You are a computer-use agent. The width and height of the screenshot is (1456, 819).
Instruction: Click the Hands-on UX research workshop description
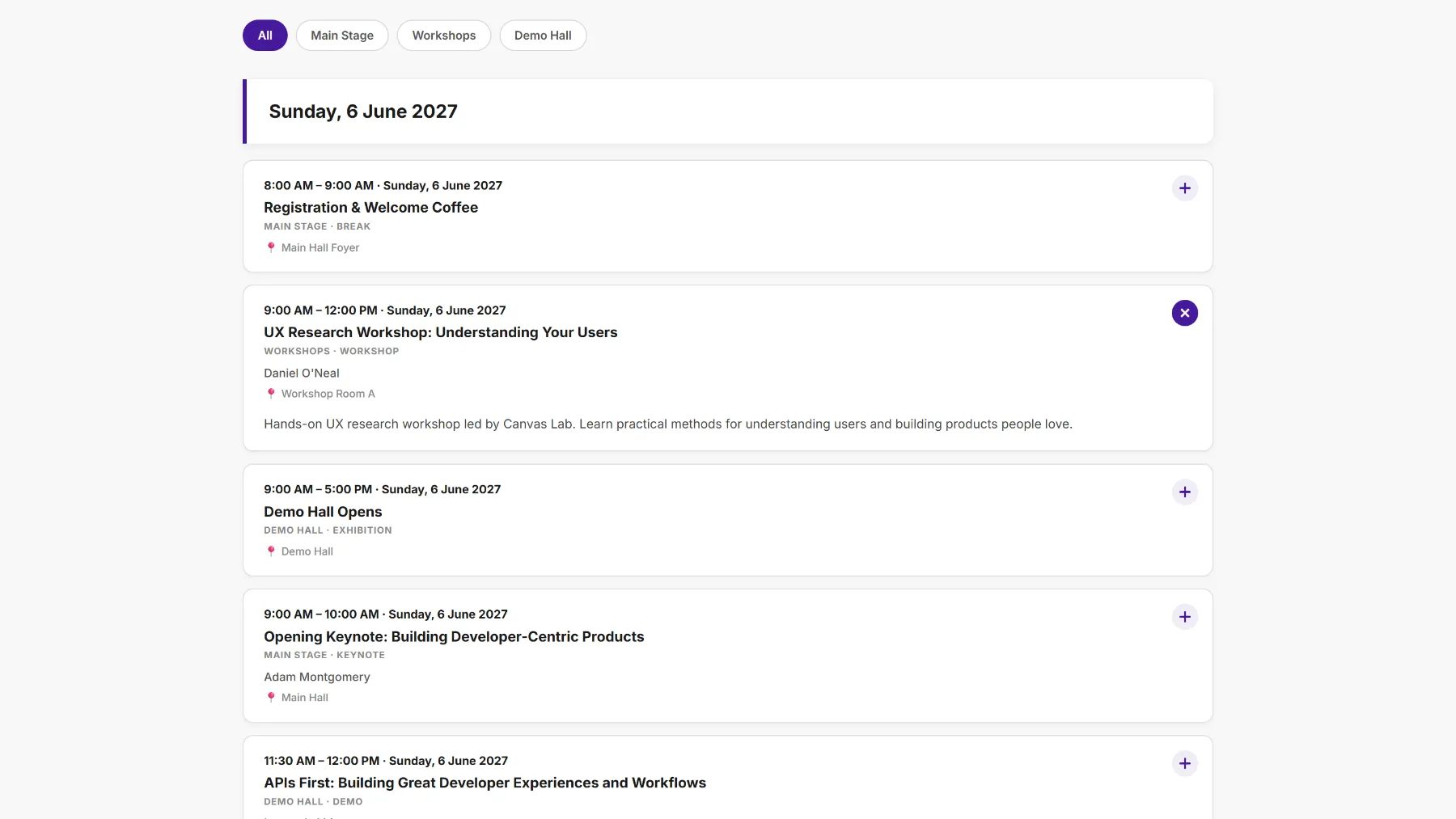[668, 424]
